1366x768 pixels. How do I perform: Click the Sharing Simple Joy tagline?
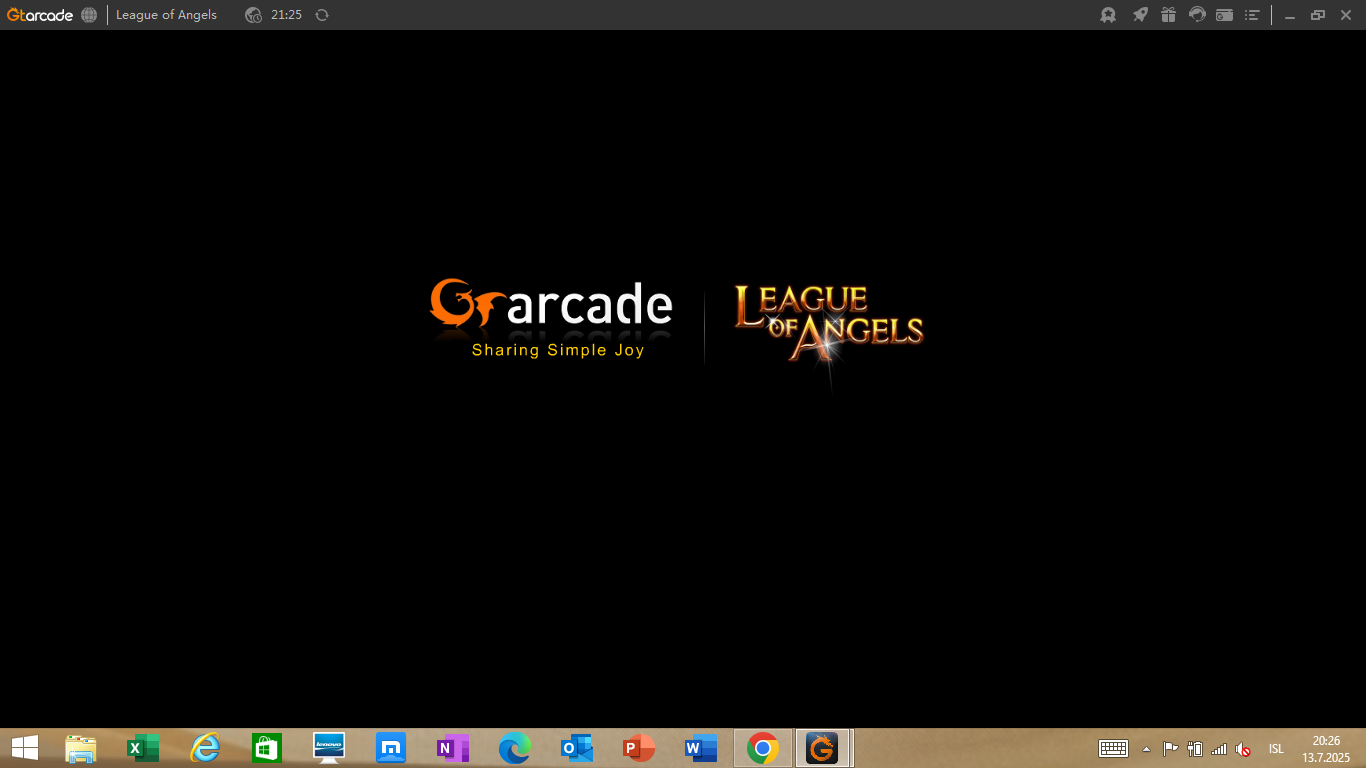click(x=558, y=350)
